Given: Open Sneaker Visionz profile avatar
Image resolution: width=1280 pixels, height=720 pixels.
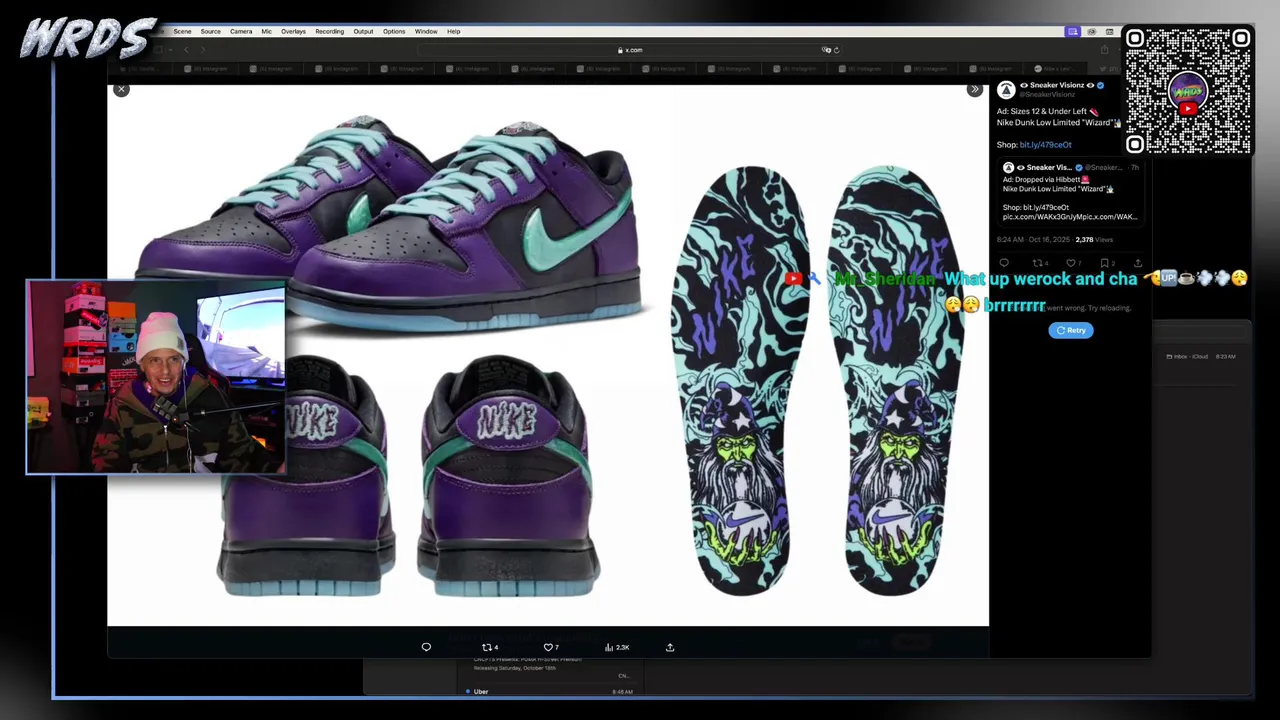Looking at the screenshot, I should point(1006,89).
